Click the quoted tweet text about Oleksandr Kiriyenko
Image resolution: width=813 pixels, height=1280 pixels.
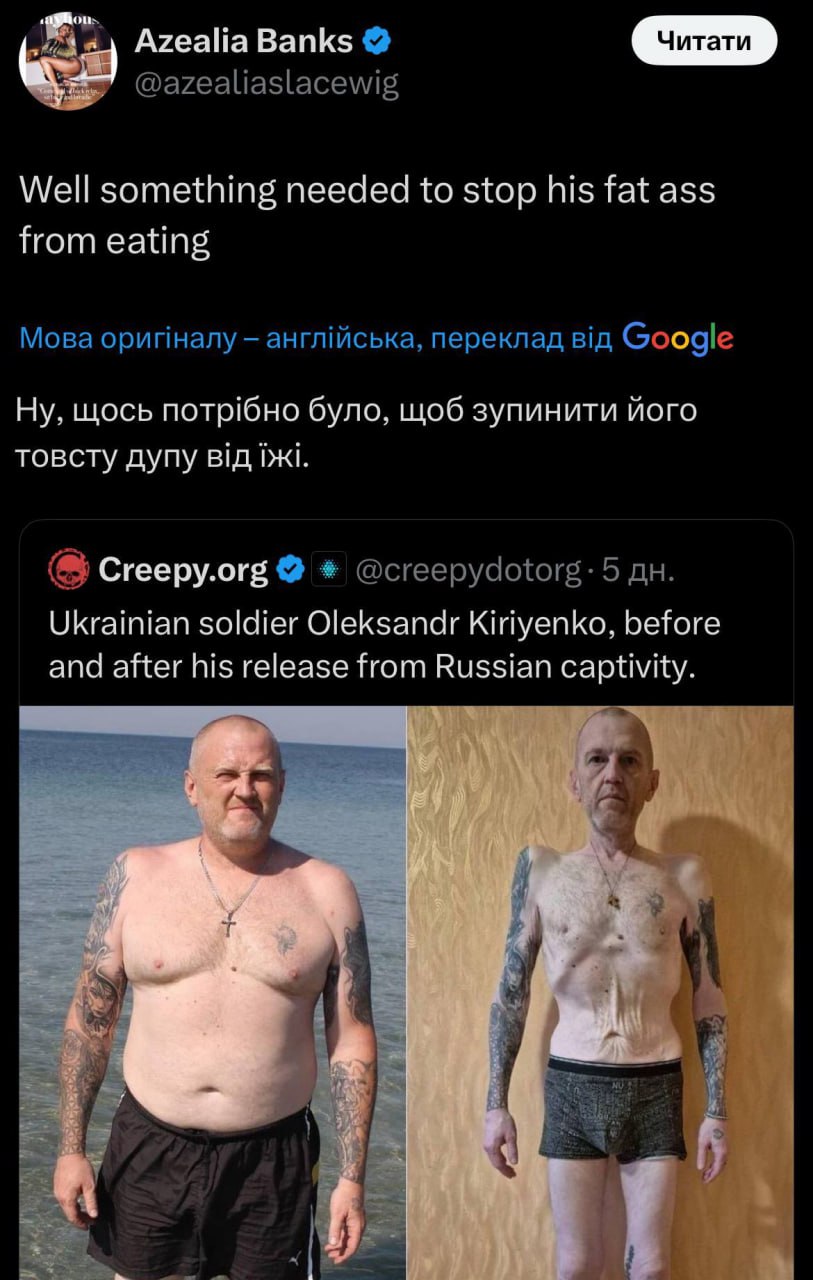click(x=384, y=645)
